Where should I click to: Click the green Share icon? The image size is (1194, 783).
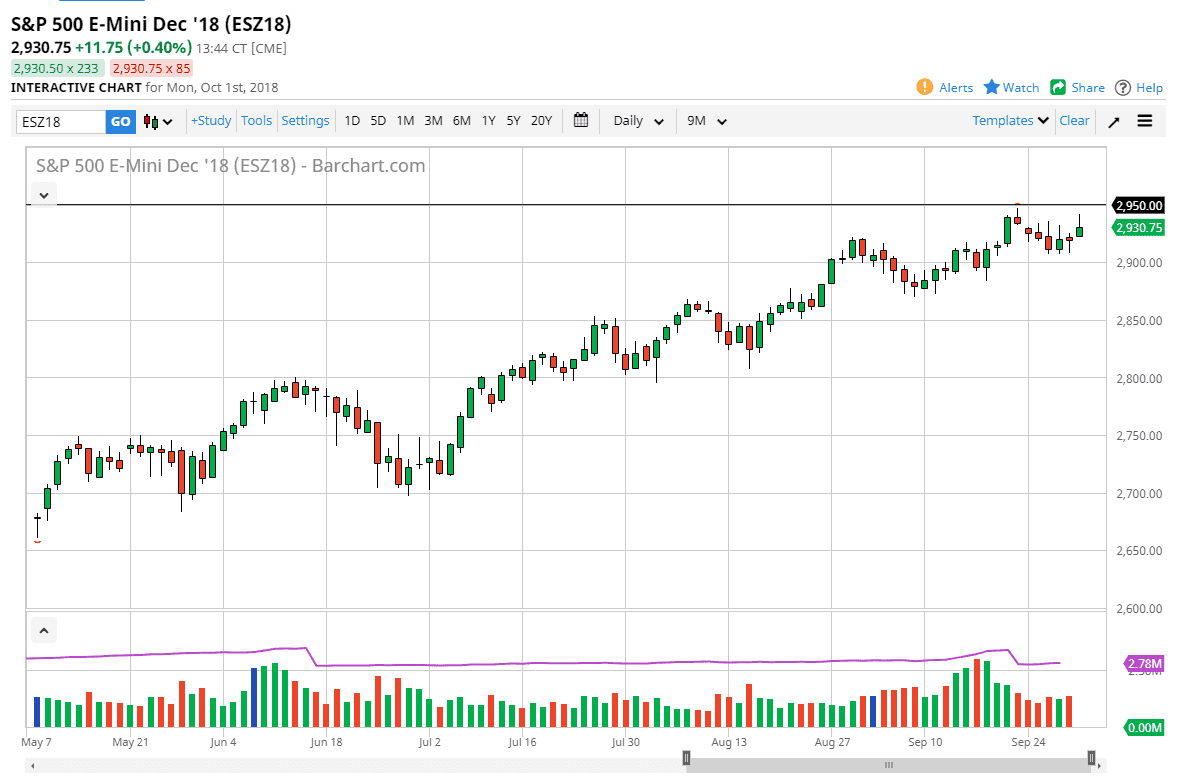[1061, 87]
